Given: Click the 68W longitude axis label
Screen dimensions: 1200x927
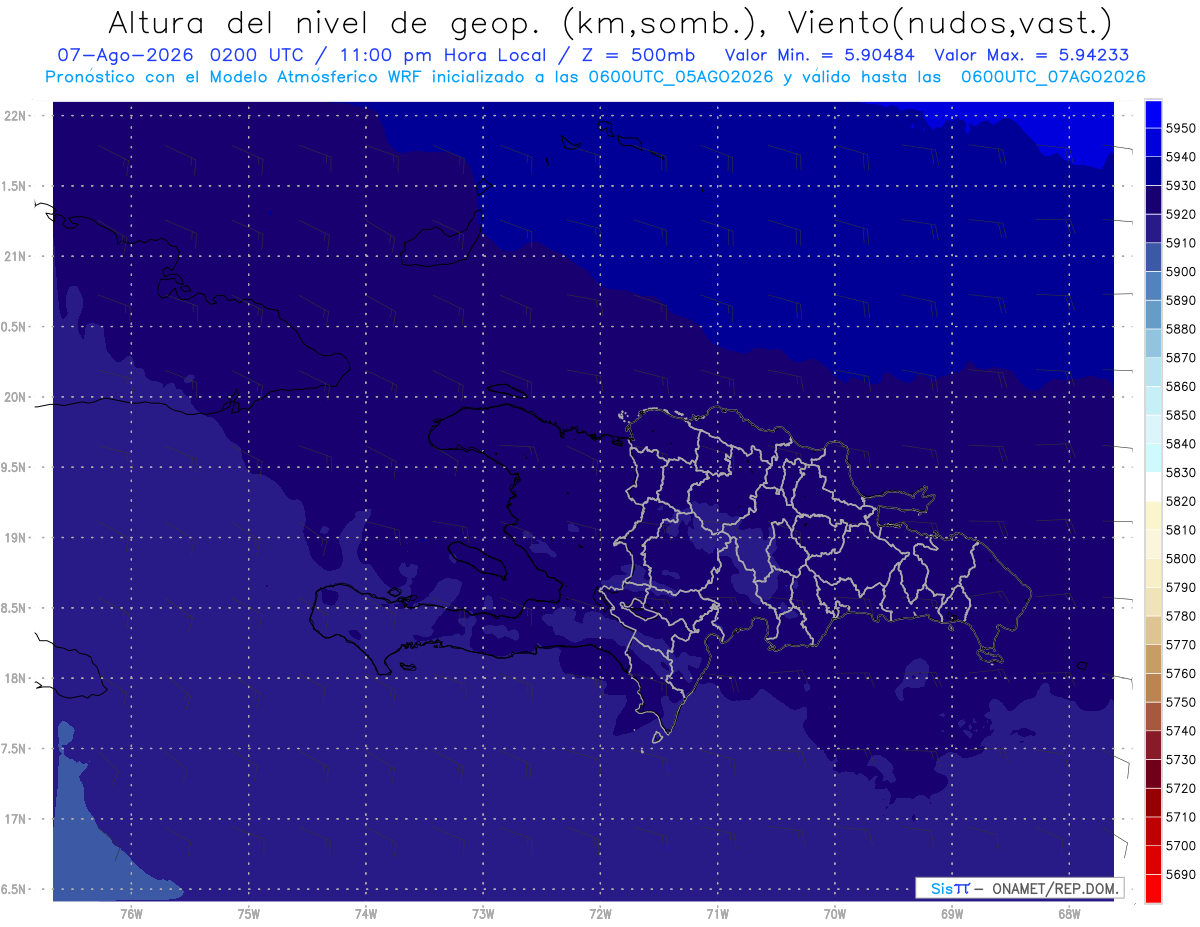Looking at the screenshot, I should coord(1069,913).
